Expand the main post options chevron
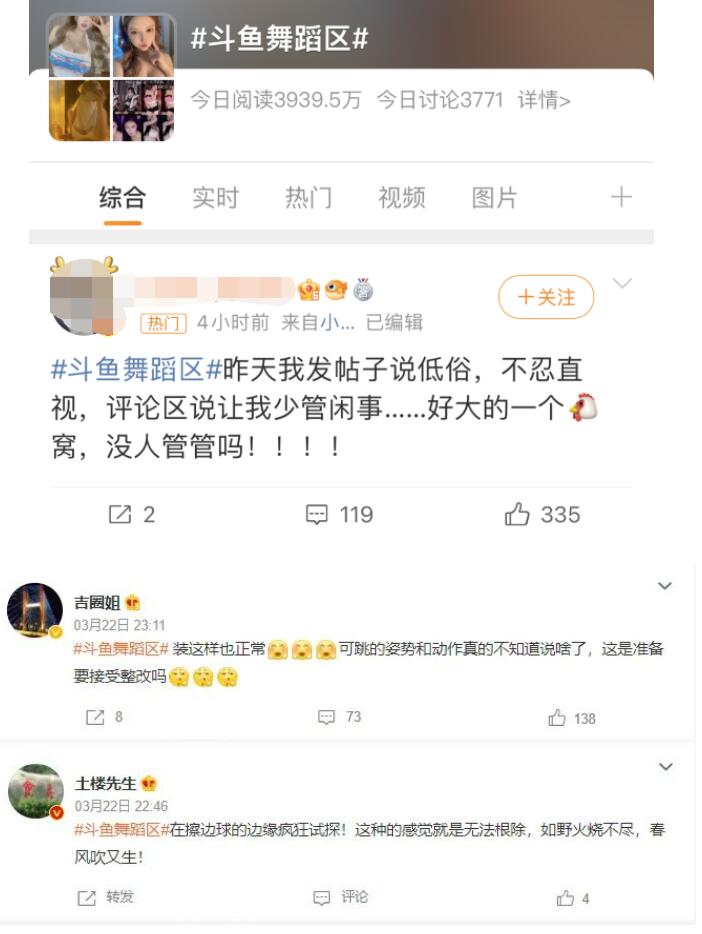The image size is (702, 934). (x=622, y=284)
